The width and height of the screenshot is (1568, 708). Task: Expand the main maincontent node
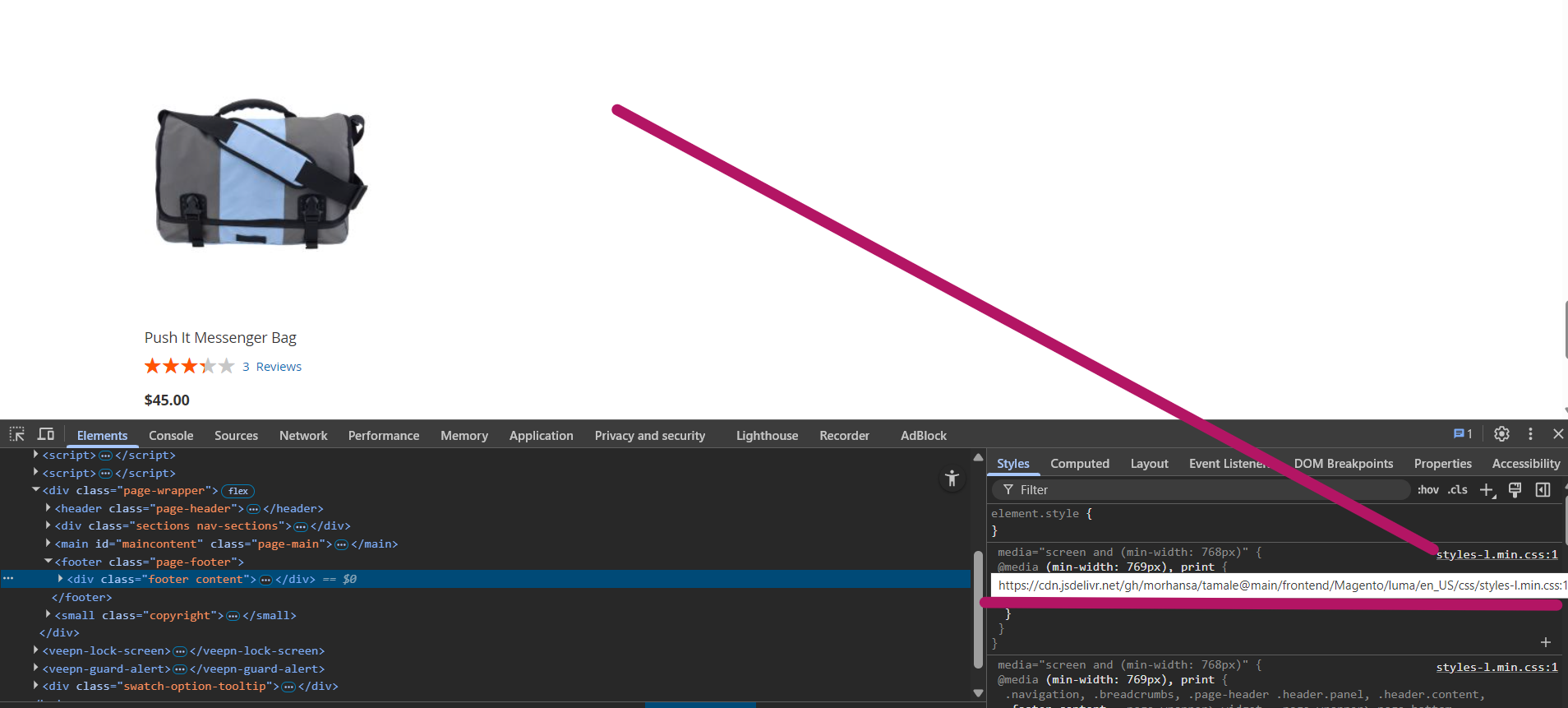pos(48,544)
